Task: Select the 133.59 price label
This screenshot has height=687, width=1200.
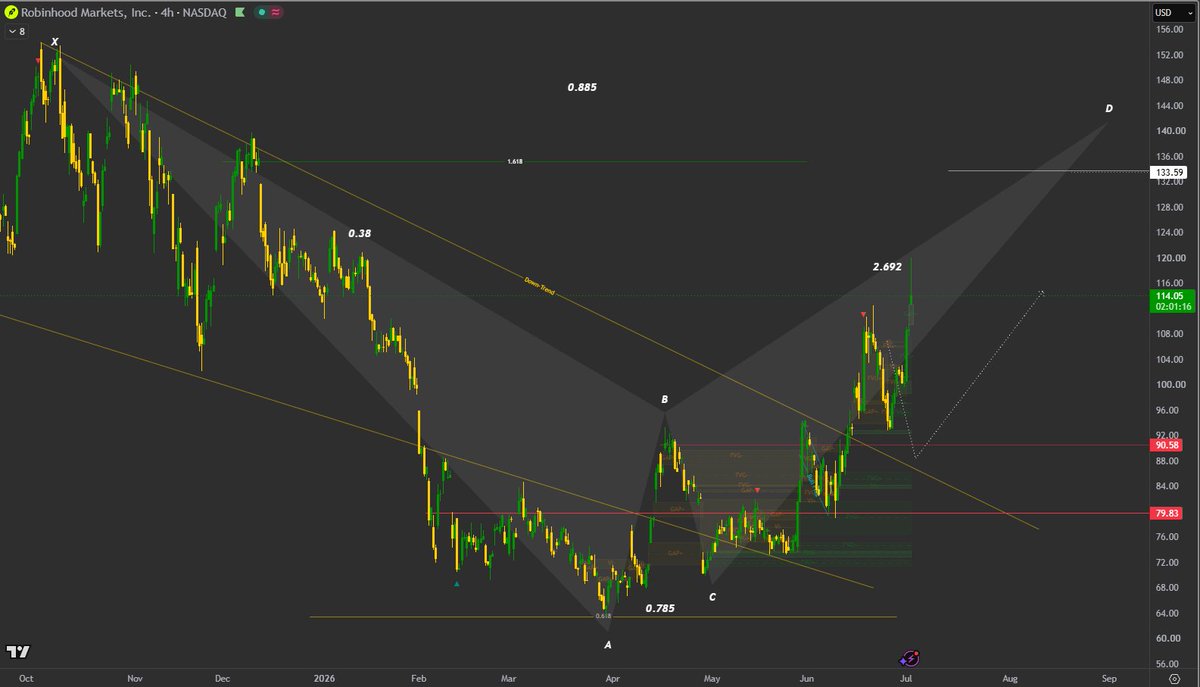Action: point(1169,172)
